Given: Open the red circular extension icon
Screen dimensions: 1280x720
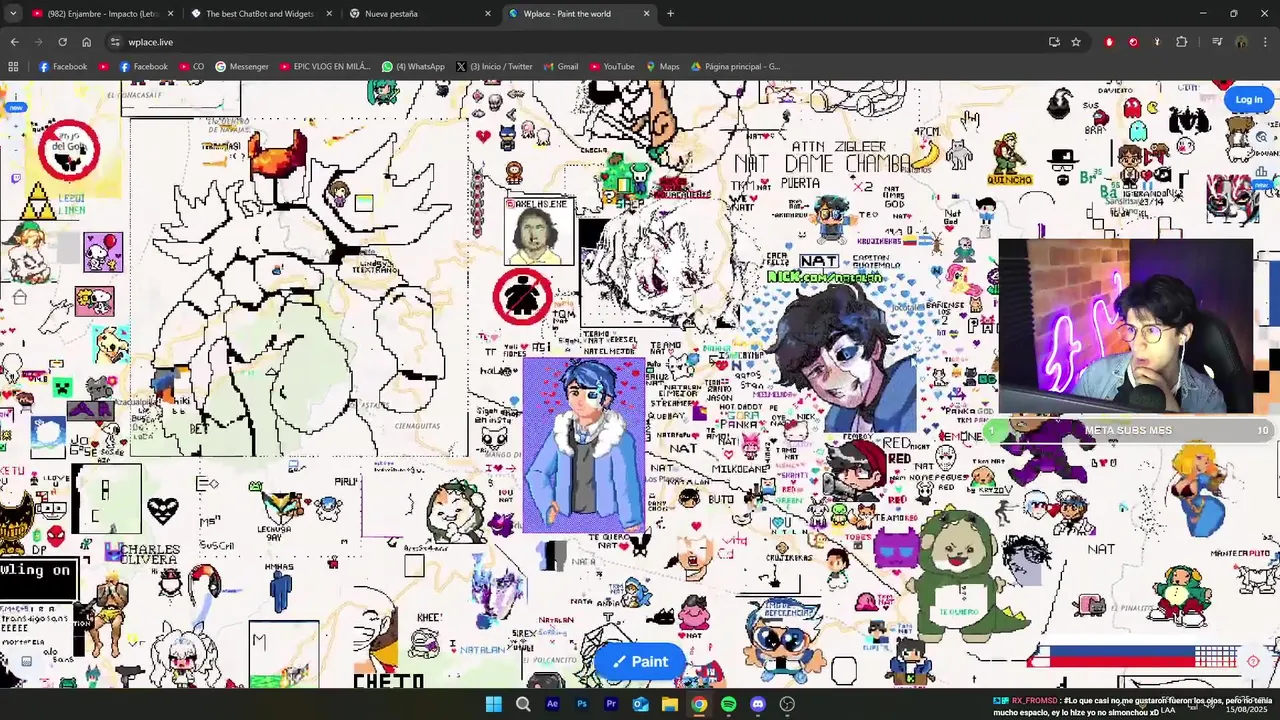Looking at the screenshot, I should pos(1133,42).
